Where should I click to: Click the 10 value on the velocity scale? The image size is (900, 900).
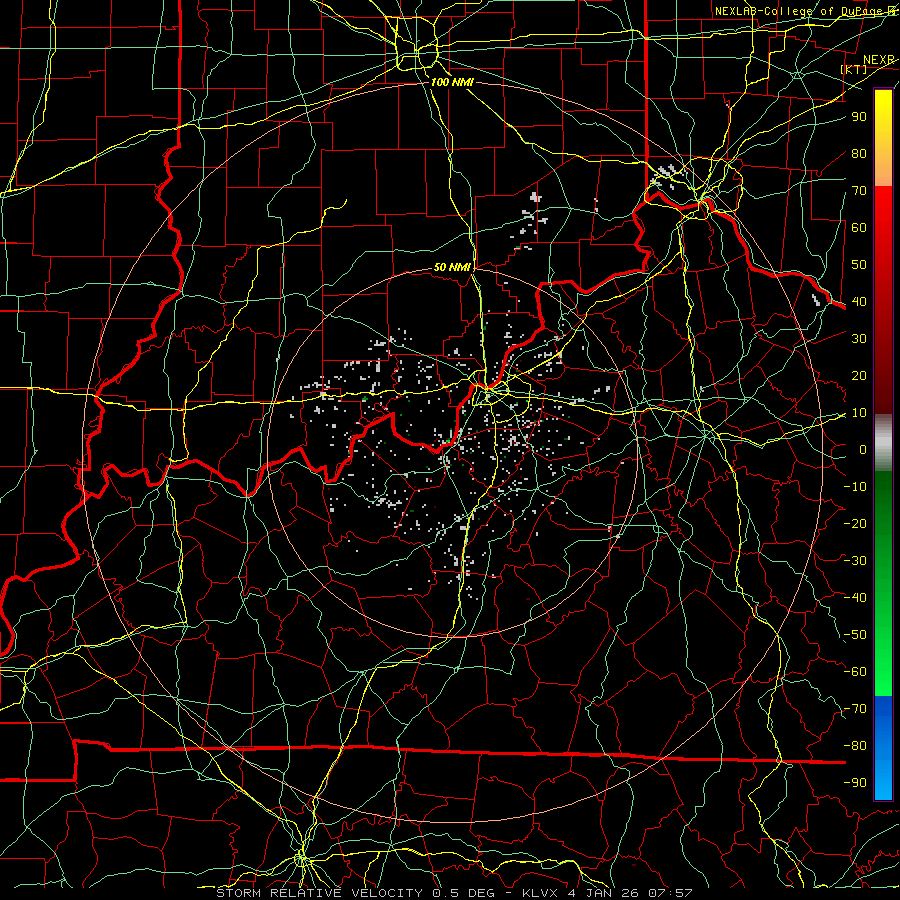tap(859, 413)
